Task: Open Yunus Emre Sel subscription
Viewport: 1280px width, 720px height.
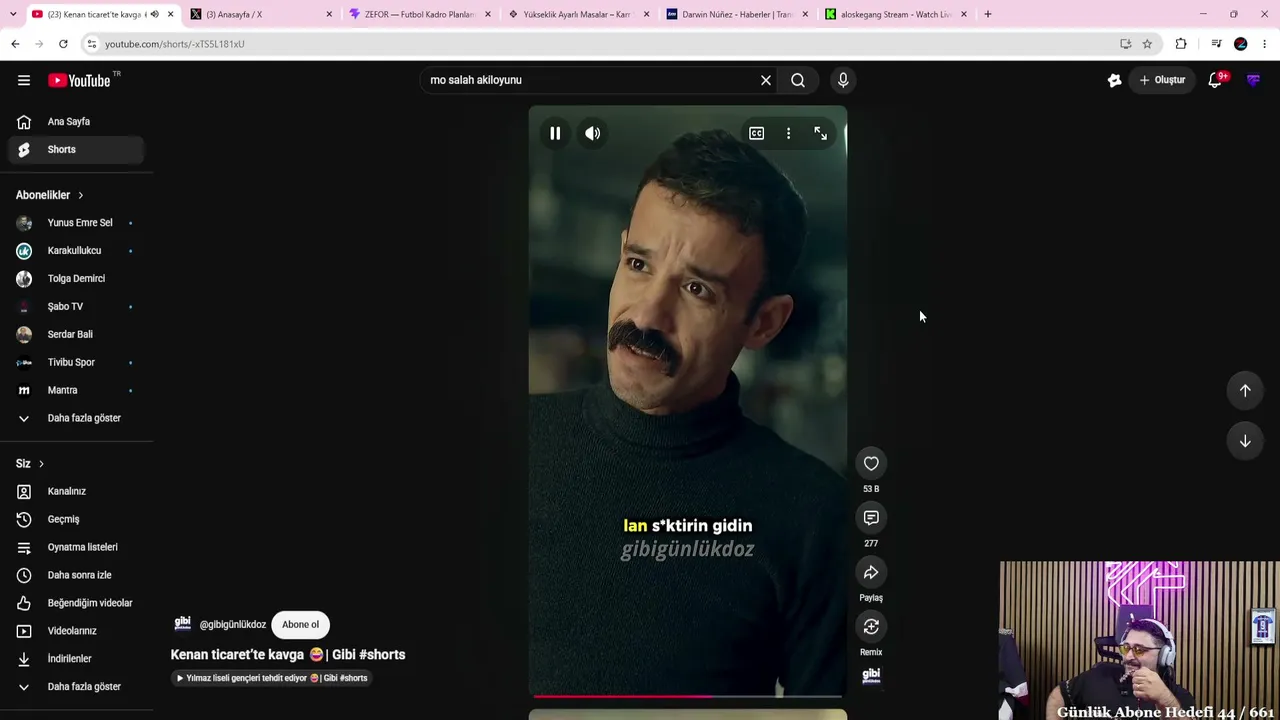Action: [x=76, y=223]
